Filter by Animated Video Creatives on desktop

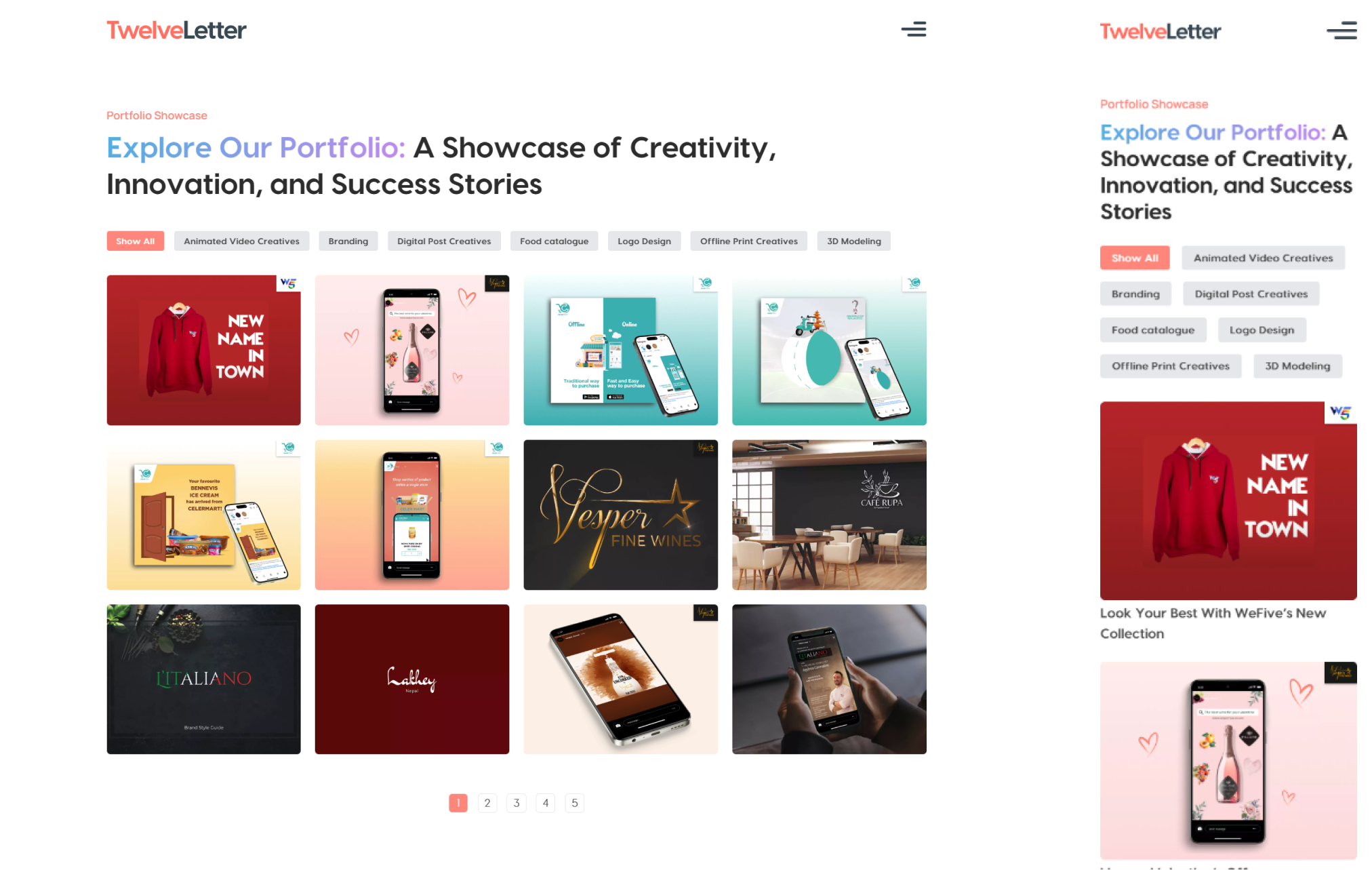click(x=241, y=241)
